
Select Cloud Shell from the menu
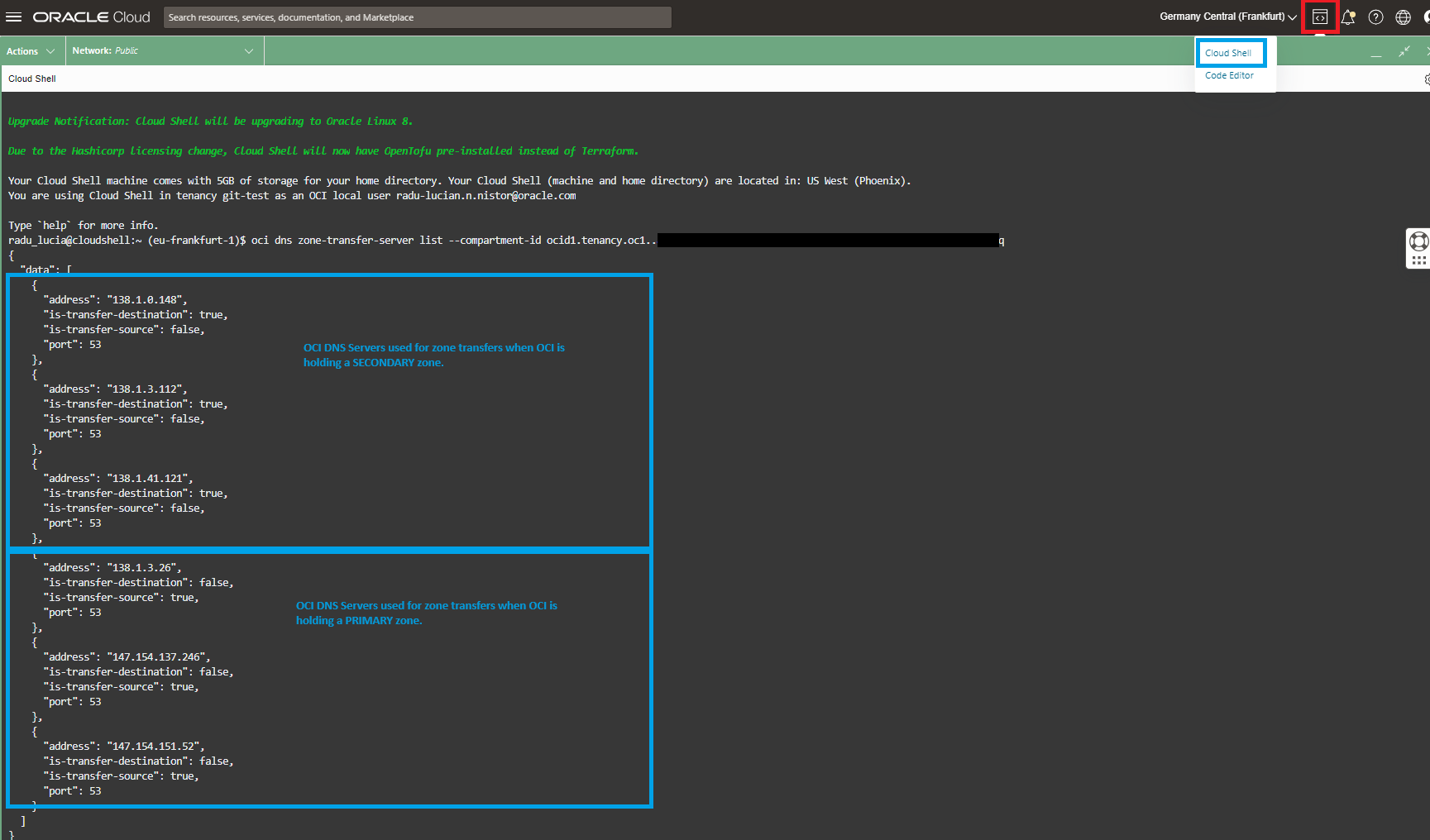tap(1228, 53)
